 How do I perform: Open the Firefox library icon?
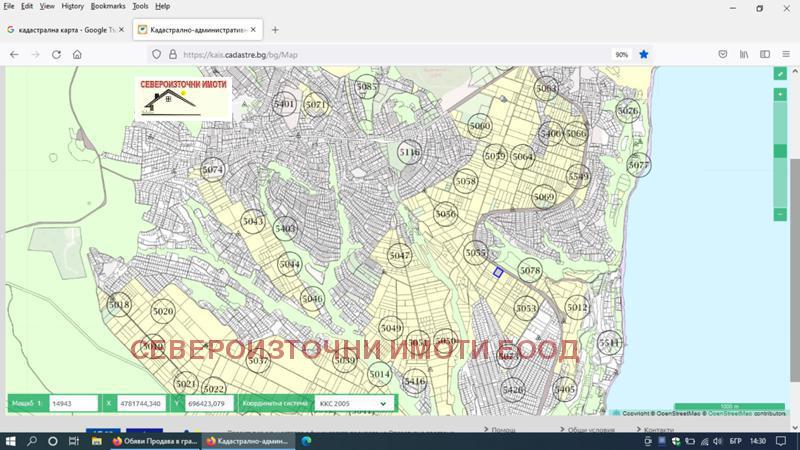pyautogui.click(x=744, y=54)
